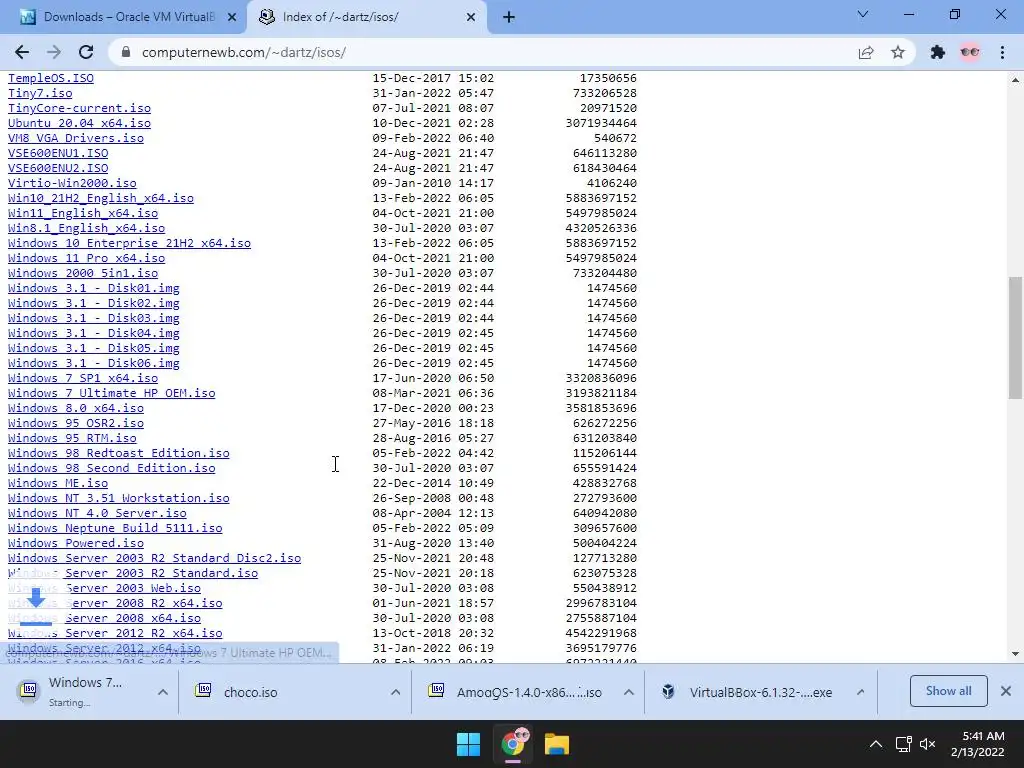Viewport: 1024px width, 768px height.
Task: Download TempleOS.ISO link
Action: click(x=51, y=78)
